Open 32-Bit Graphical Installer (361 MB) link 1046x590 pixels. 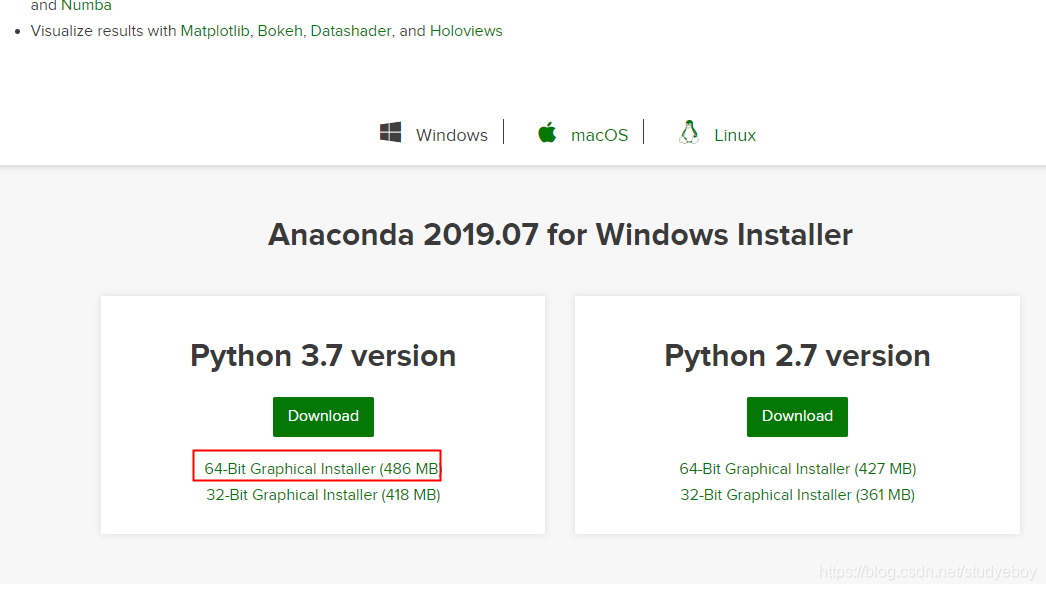[x=797, y=495]
